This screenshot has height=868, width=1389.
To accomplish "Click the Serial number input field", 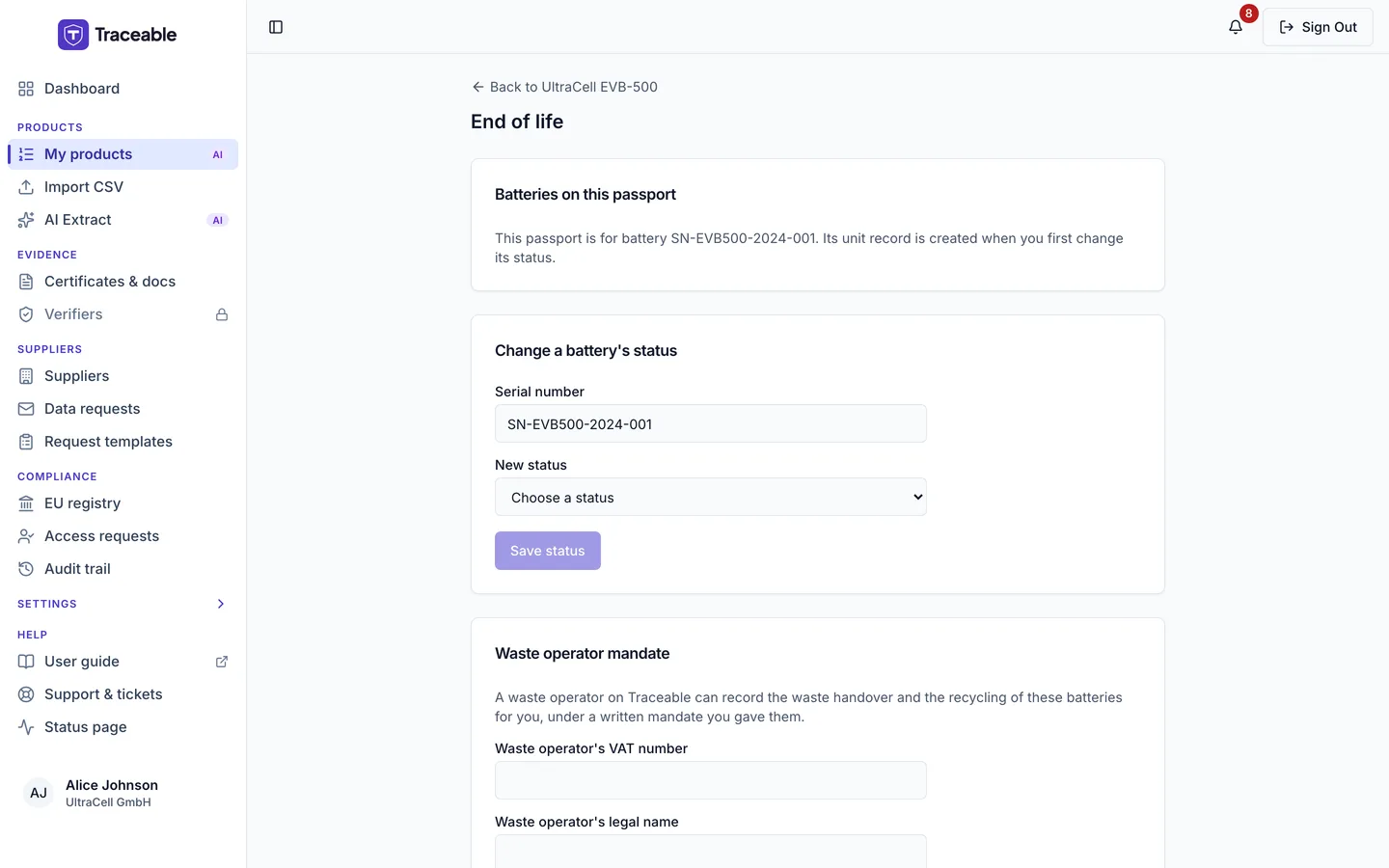I will [711, 423].
